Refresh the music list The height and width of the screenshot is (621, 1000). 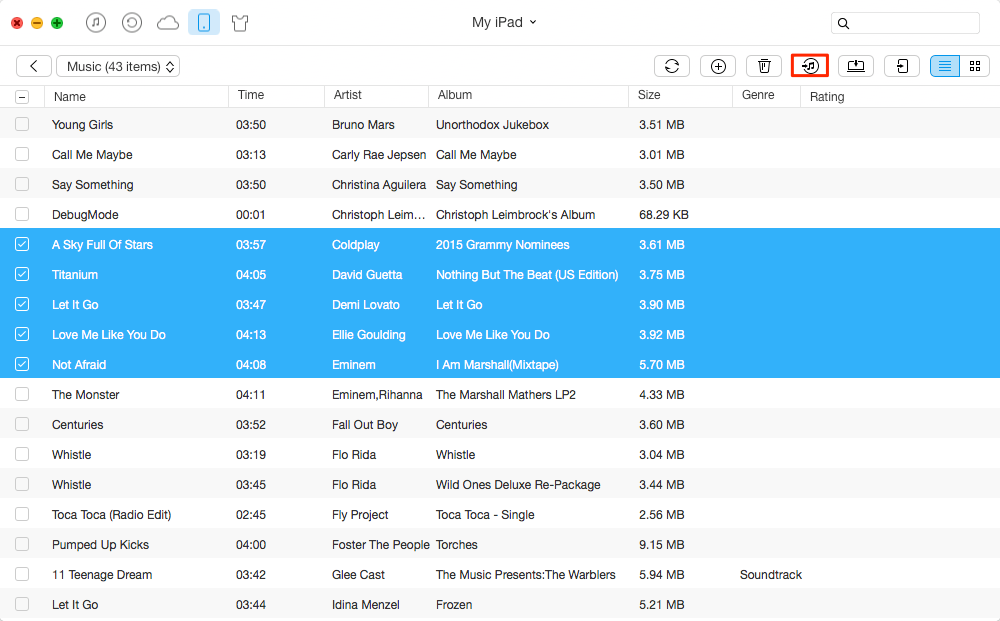tap(672, 66)
